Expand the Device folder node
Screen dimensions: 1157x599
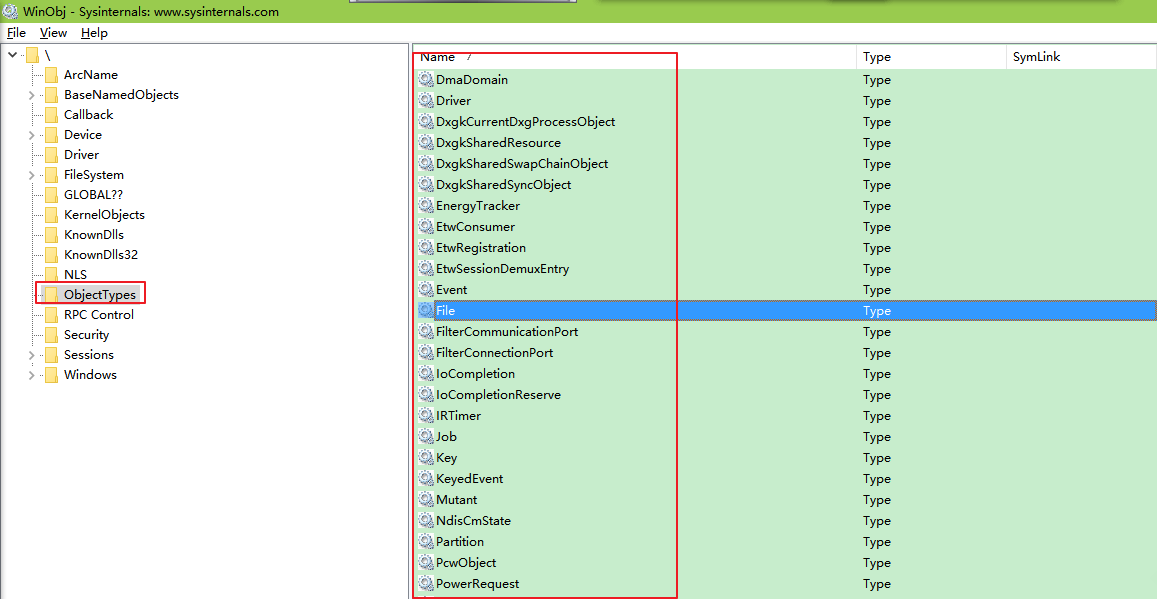coord(31,135)
